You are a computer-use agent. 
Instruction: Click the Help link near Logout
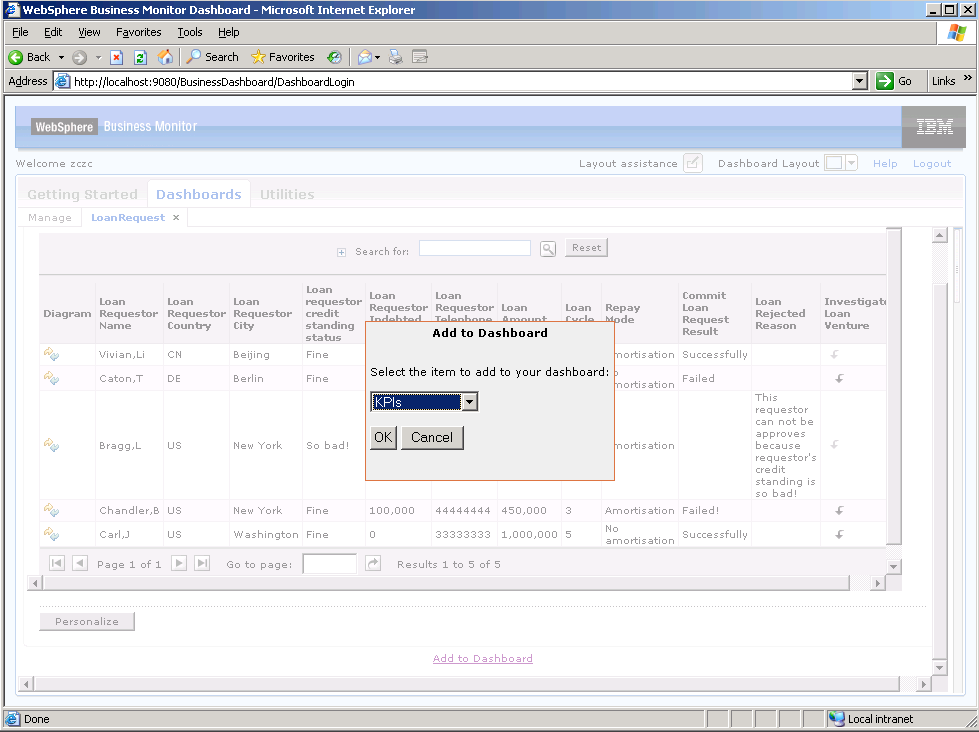[x=885, y=164]
